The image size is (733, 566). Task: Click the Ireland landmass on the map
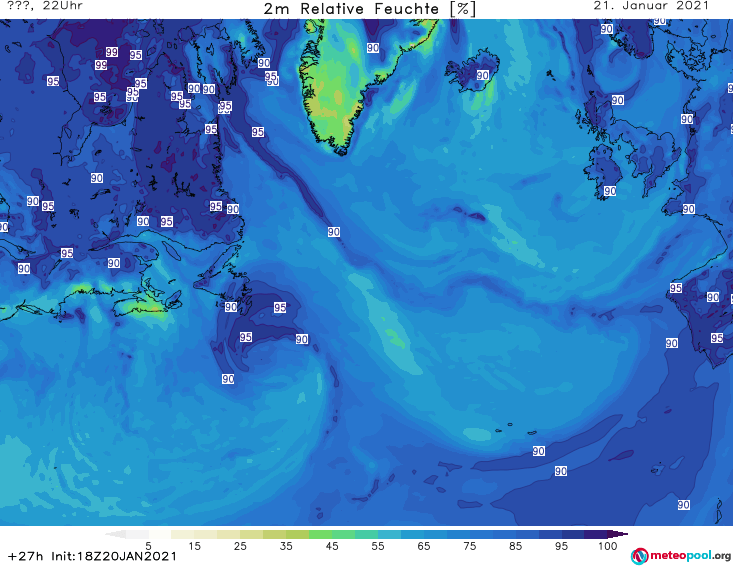(603, 171)
